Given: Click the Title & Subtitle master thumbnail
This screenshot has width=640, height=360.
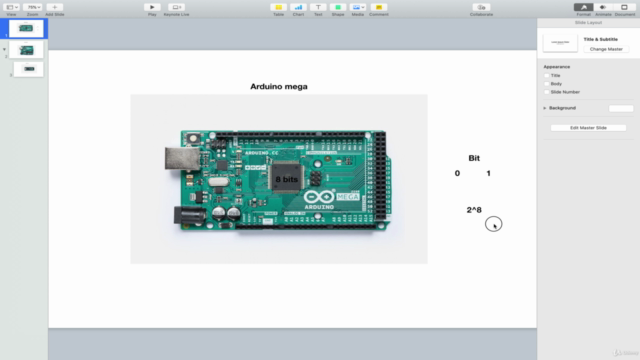Looking at the screenshot, I should pyautogui.click(x=560, y=42).
